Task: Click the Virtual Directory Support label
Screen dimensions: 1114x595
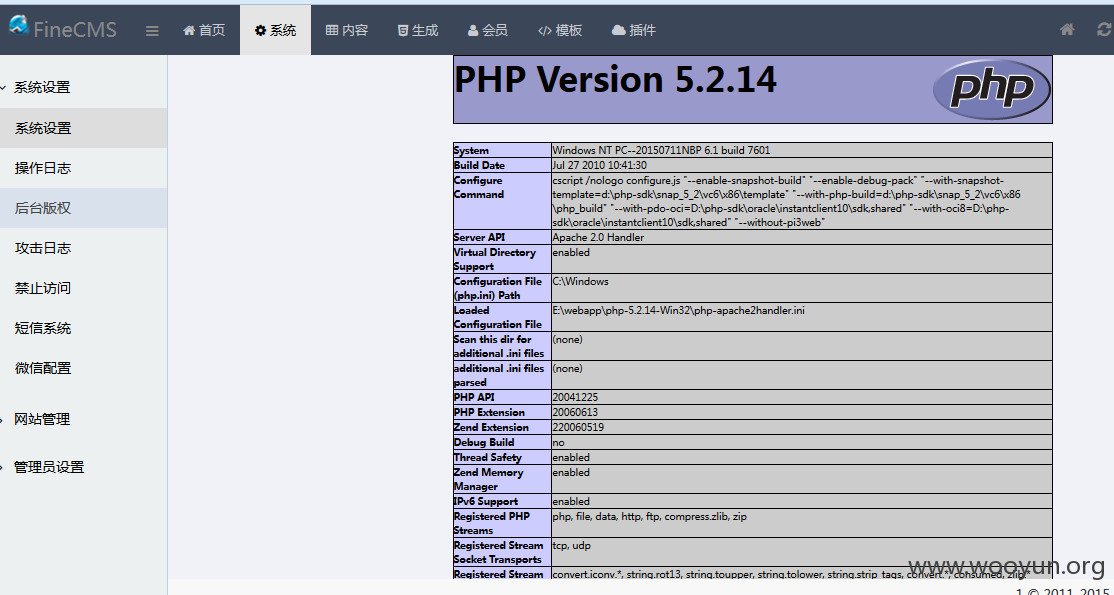Action: 494,259
